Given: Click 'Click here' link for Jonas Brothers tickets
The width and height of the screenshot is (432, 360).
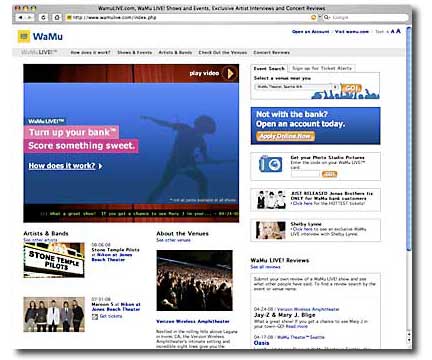Looking at the screenshot, I should pos(302,203).
